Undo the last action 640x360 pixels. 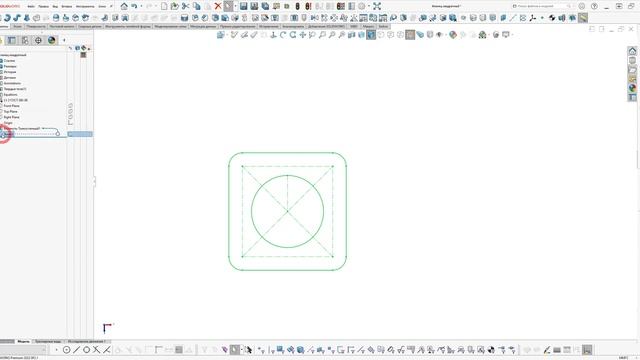click(134, 6)
